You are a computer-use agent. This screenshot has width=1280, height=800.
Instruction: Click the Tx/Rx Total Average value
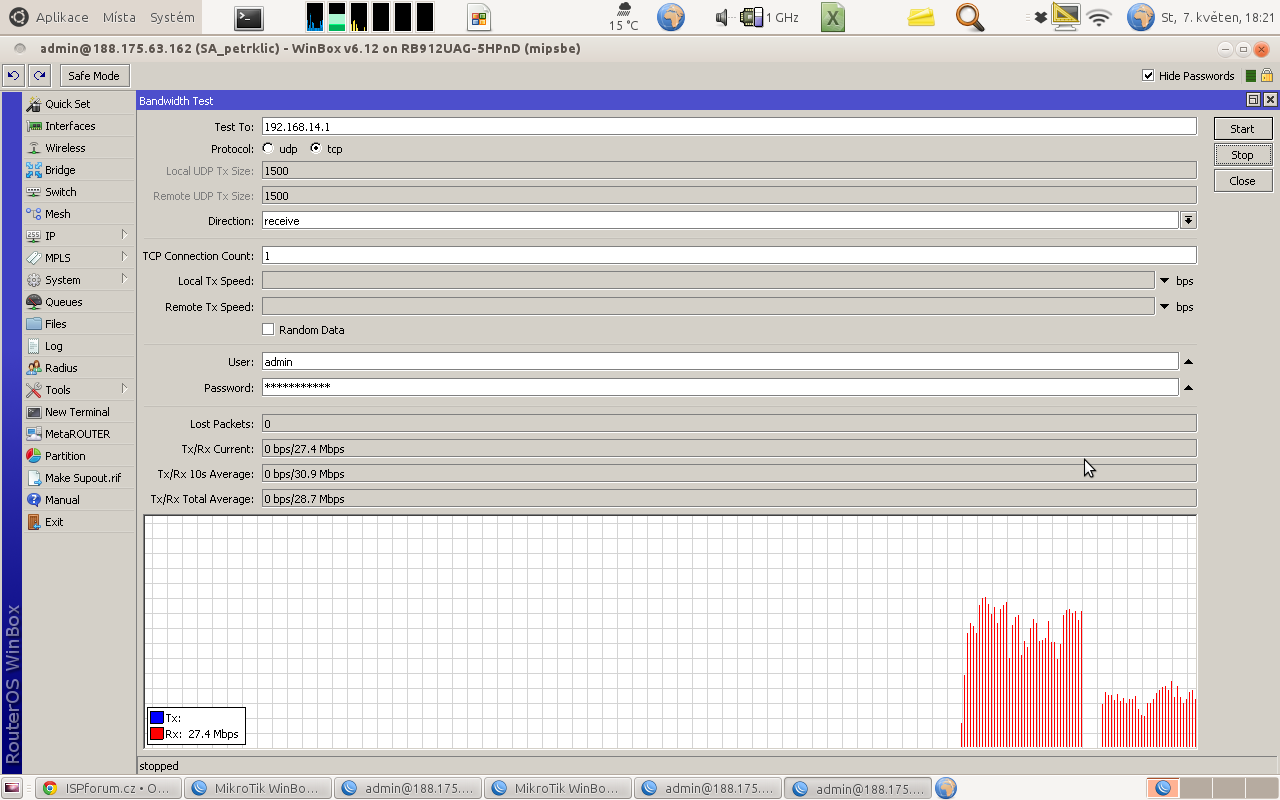729,498
